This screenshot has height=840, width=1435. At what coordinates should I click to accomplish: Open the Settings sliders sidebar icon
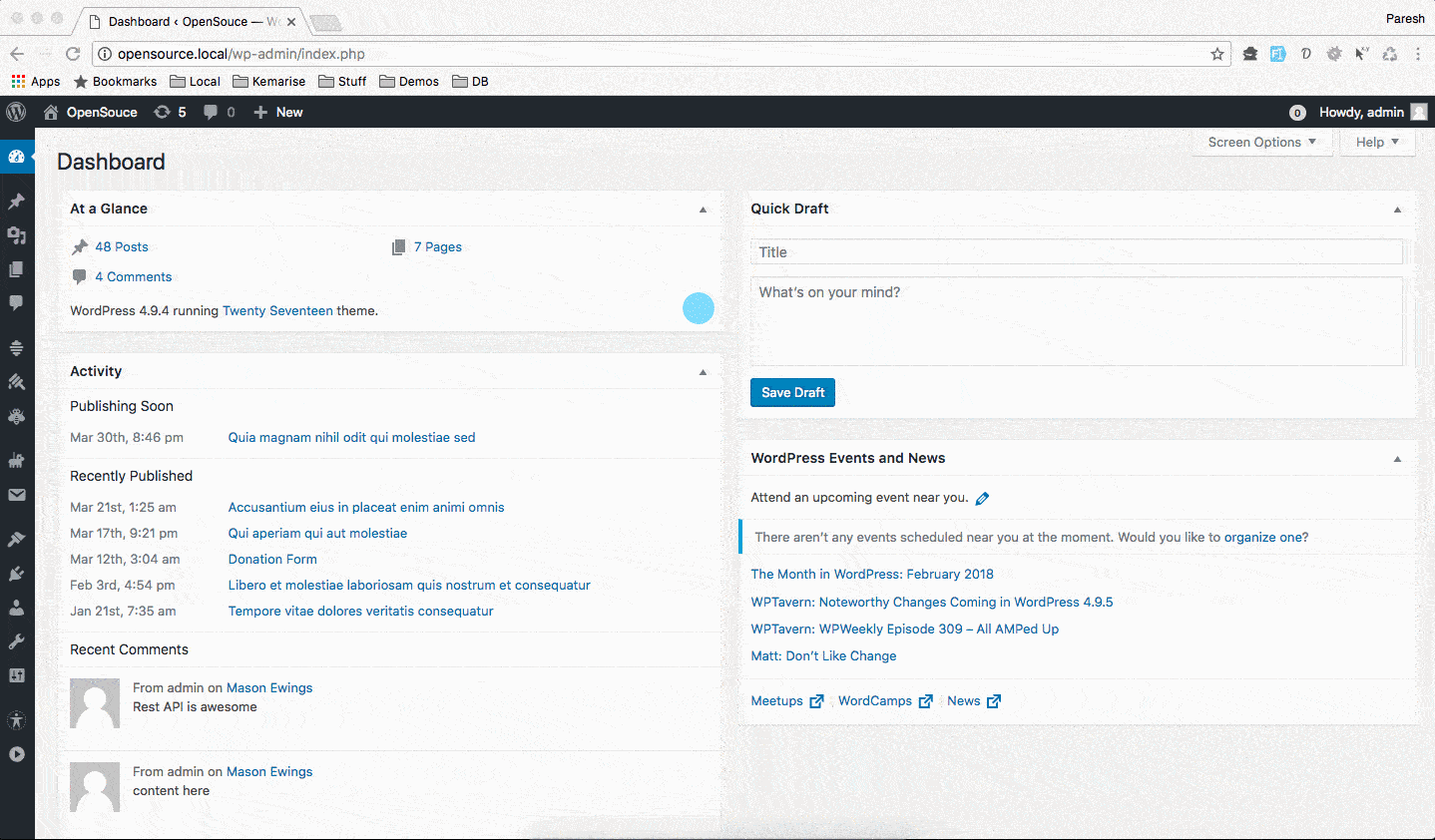point(16,675)
